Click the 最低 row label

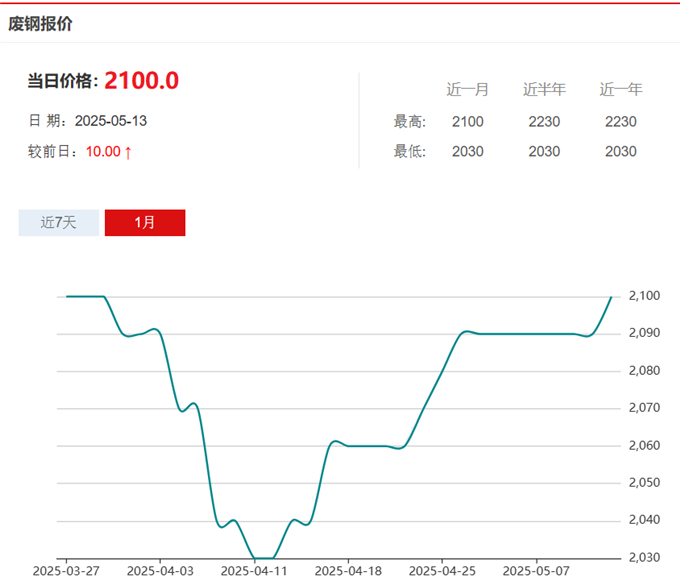tap(410, 151)
